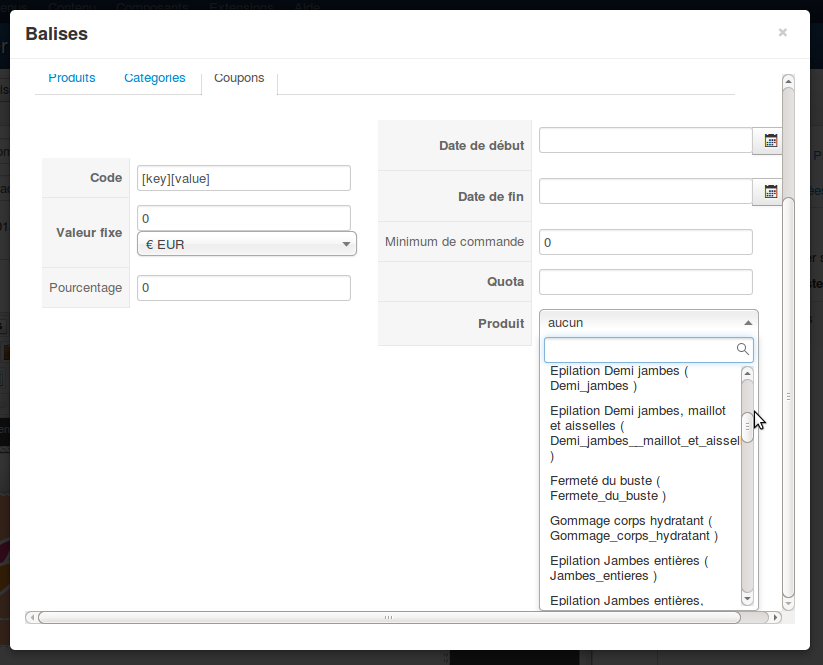Open the Date de début calendar picker
Viewport: 823px width, 665px height.
pos(770,141)
